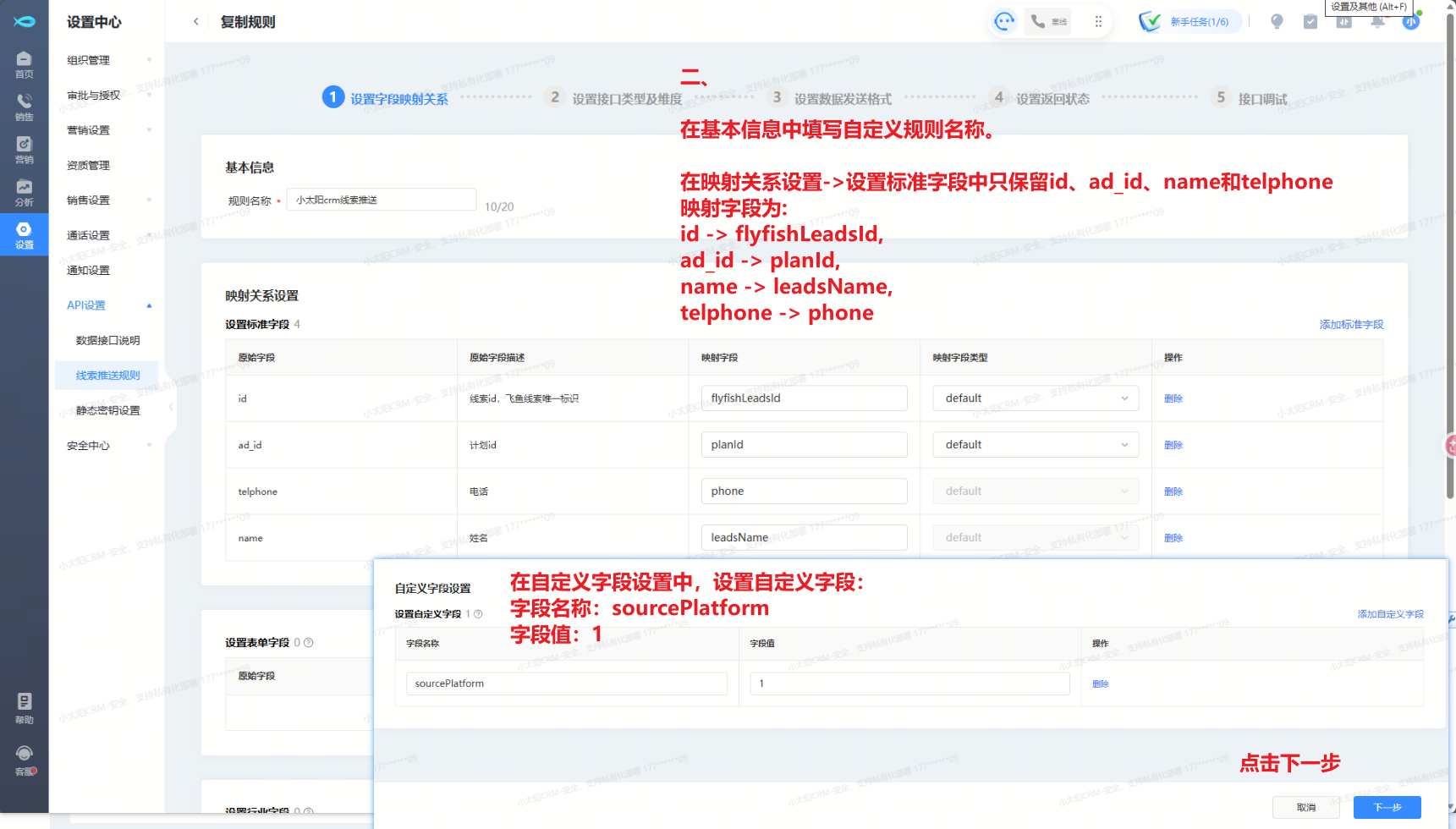1456x829 pixels.
Task: Open the 销售 sales phone icon
Action: (24, 107)
